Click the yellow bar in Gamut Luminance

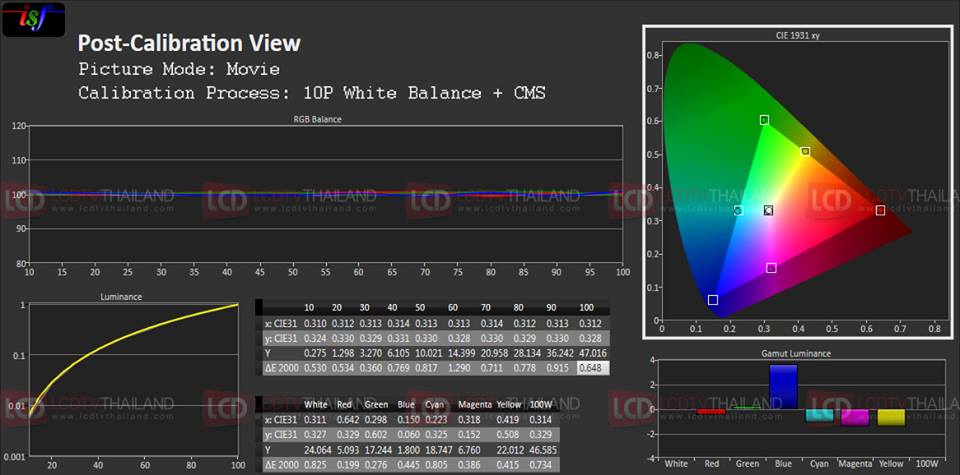tap(890, 417)
